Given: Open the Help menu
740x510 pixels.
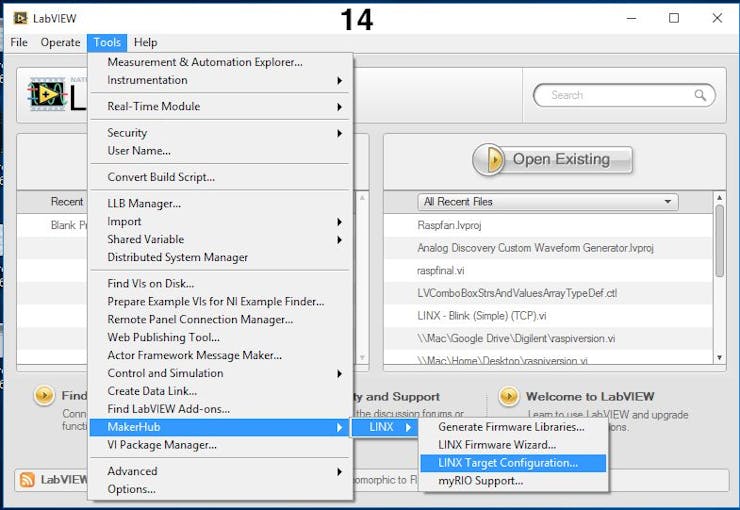Looking at the screenshot, I should click(145, 42).
